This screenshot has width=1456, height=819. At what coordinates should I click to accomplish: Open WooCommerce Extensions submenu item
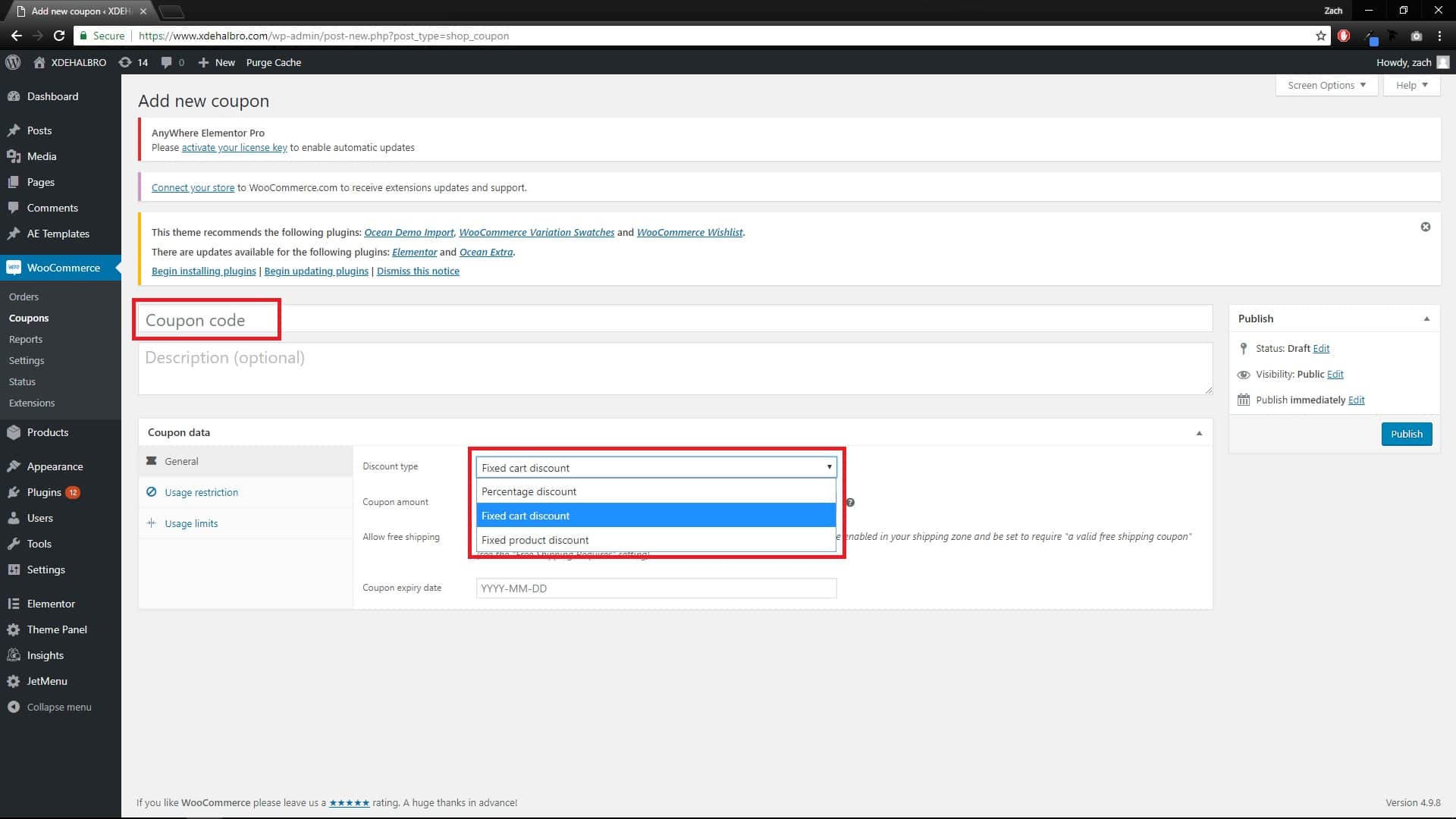click(x=32, y=403)
